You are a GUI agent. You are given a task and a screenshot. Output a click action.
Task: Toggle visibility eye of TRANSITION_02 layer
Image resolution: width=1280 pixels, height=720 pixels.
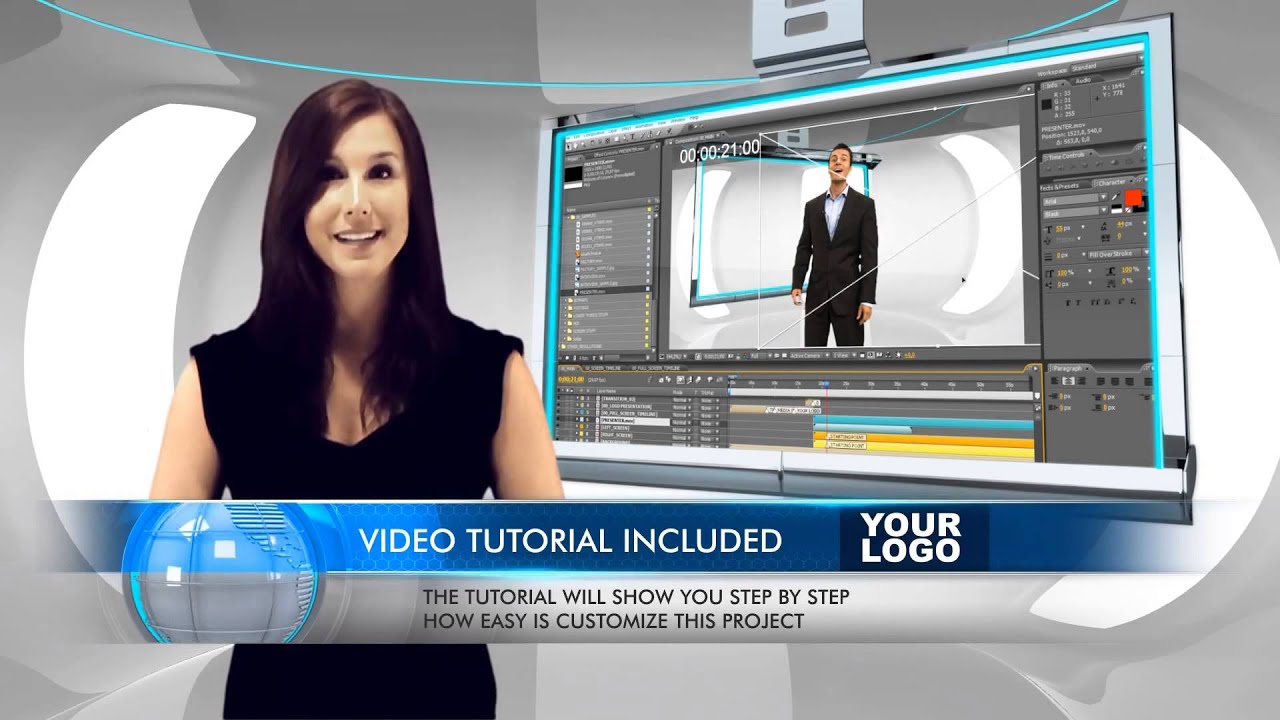click(x=559, y=400)
